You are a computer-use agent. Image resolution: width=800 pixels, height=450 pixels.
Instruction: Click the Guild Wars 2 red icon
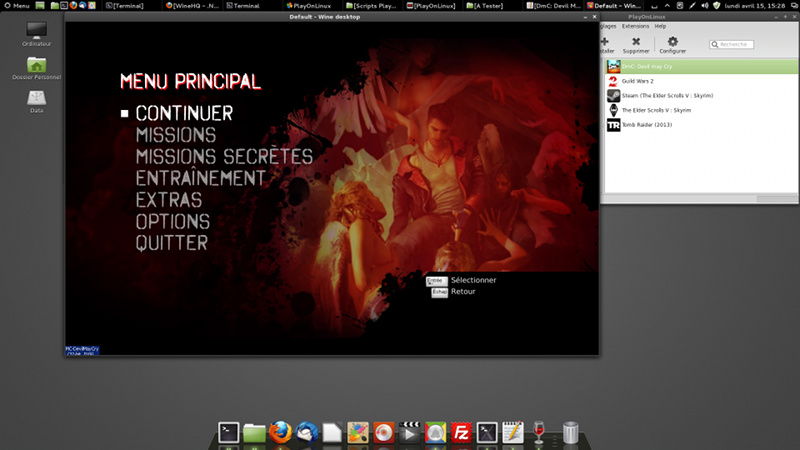click(613, 81)
